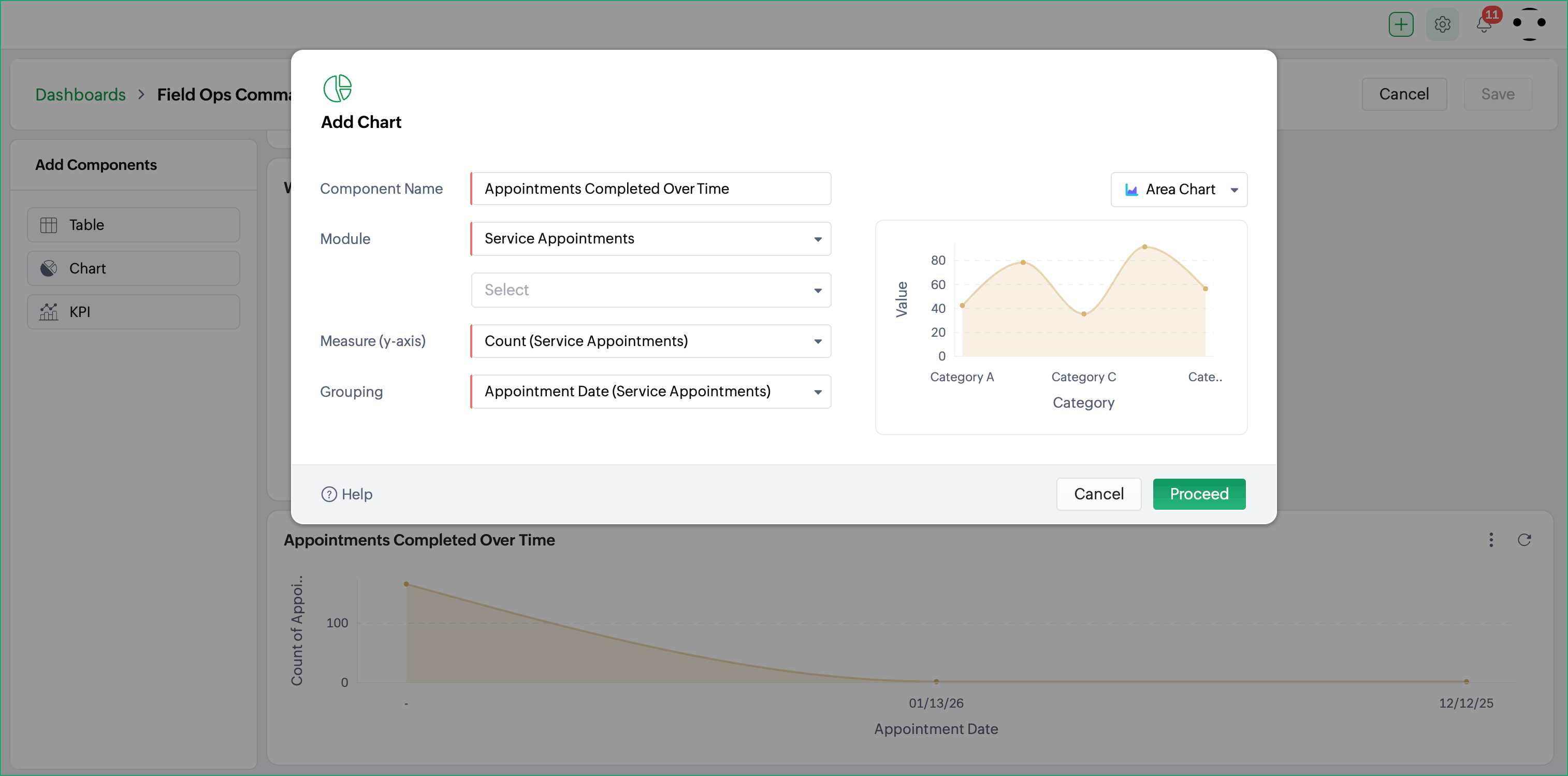Click the user profile avatar icon

click(x=1529, y=23)
